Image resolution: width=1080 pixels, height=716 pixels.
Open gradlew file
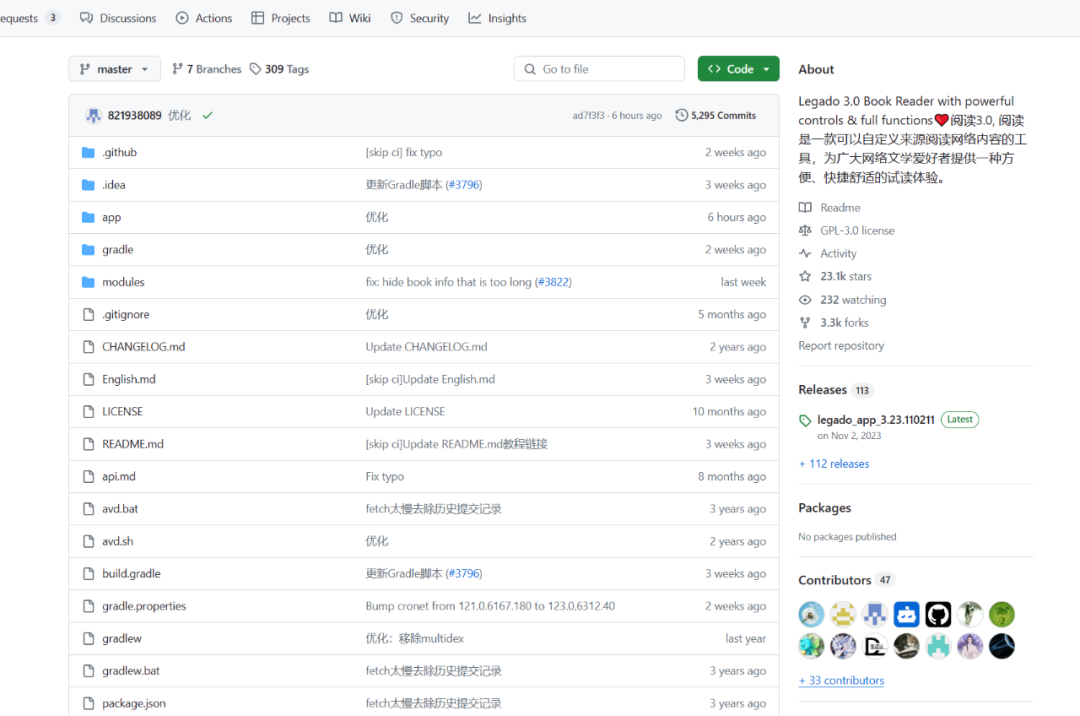click(122, 638)
